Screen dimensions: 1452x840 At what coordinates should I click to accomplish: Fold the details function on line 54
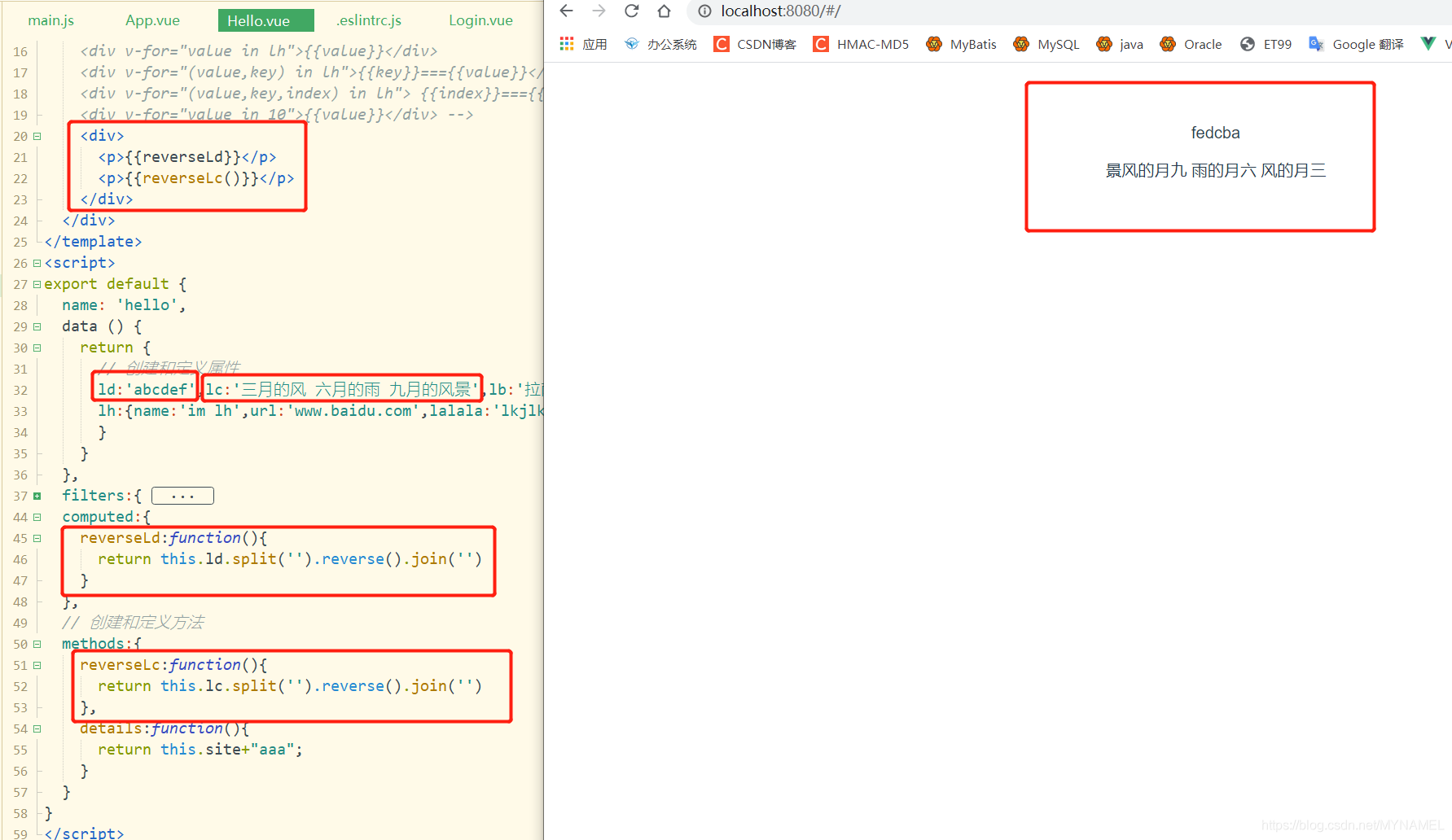point(37,728)
